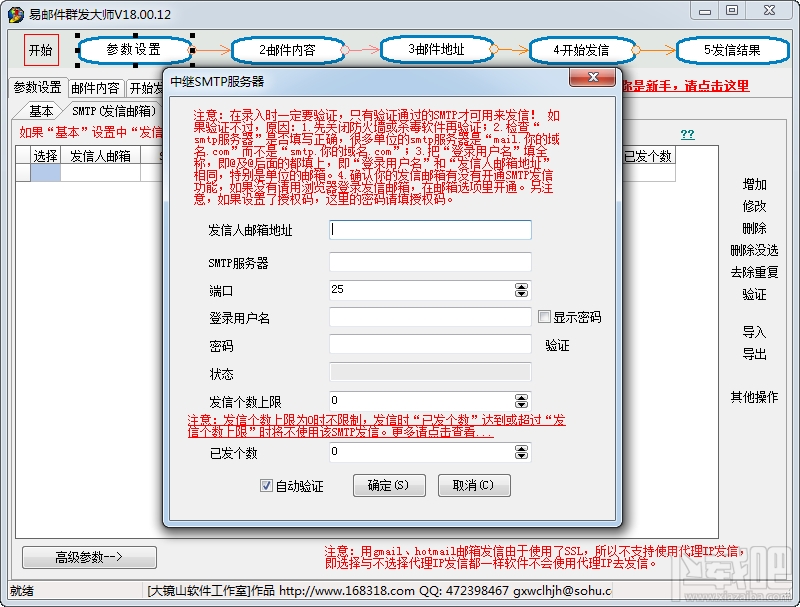Viewport: 800px width, 607px height.
Task: Select the highlighted cell under 选择
Action: [45, 173]
